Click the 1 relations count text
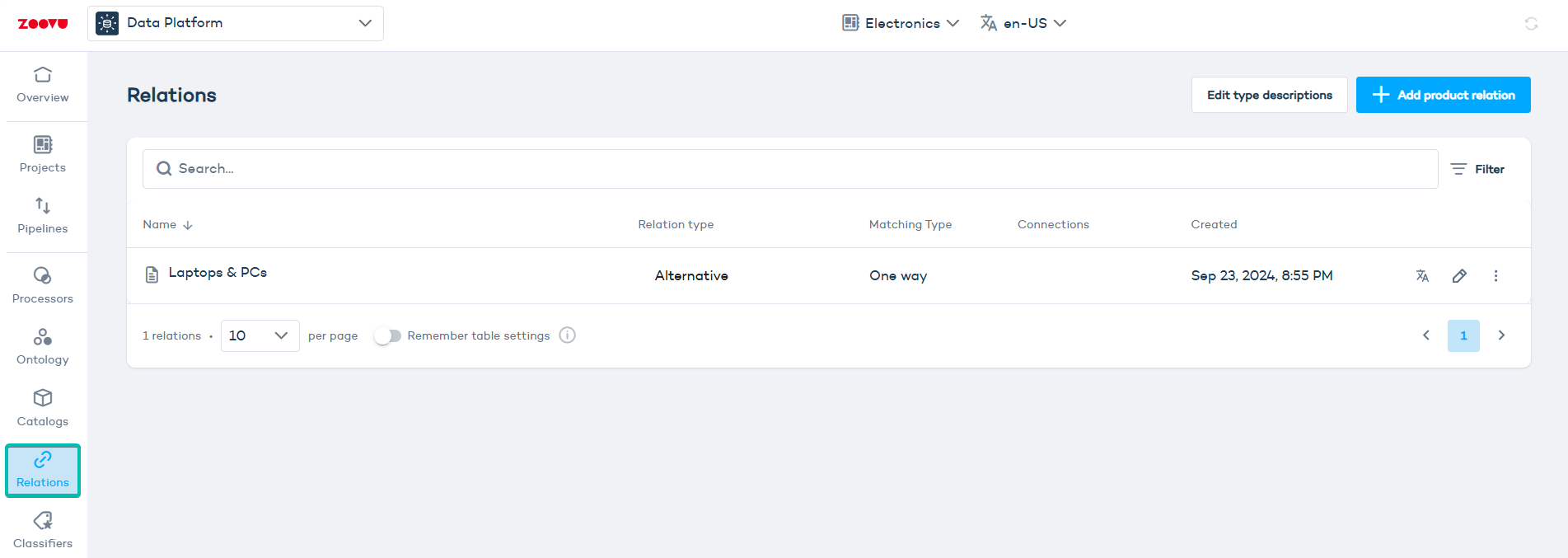 tap(171, 335)
